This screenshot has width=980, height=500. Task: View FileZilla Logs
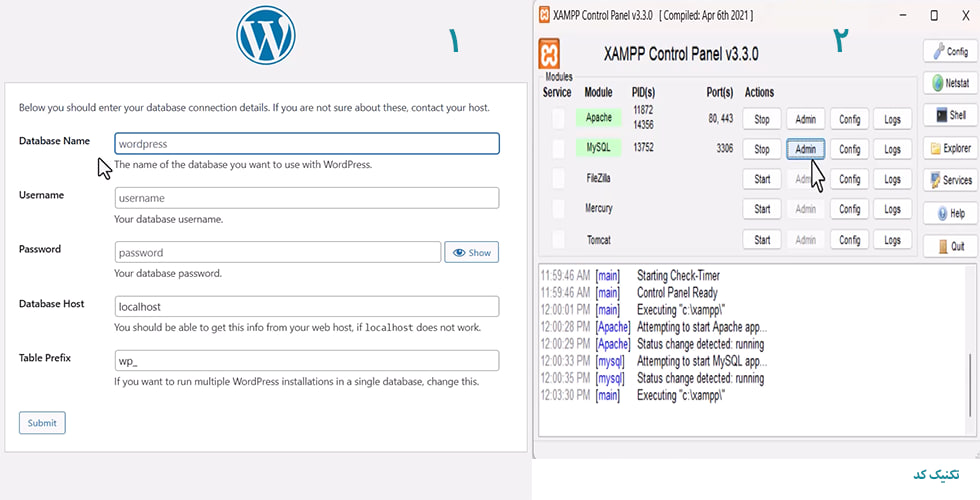pyautogui.click(x=892, y=179)
